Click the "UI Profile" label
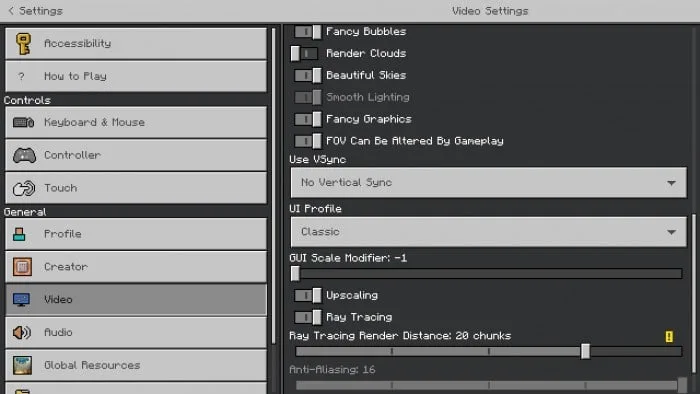Viewport: 700px width, 394px height. click(x=315, y=209)
